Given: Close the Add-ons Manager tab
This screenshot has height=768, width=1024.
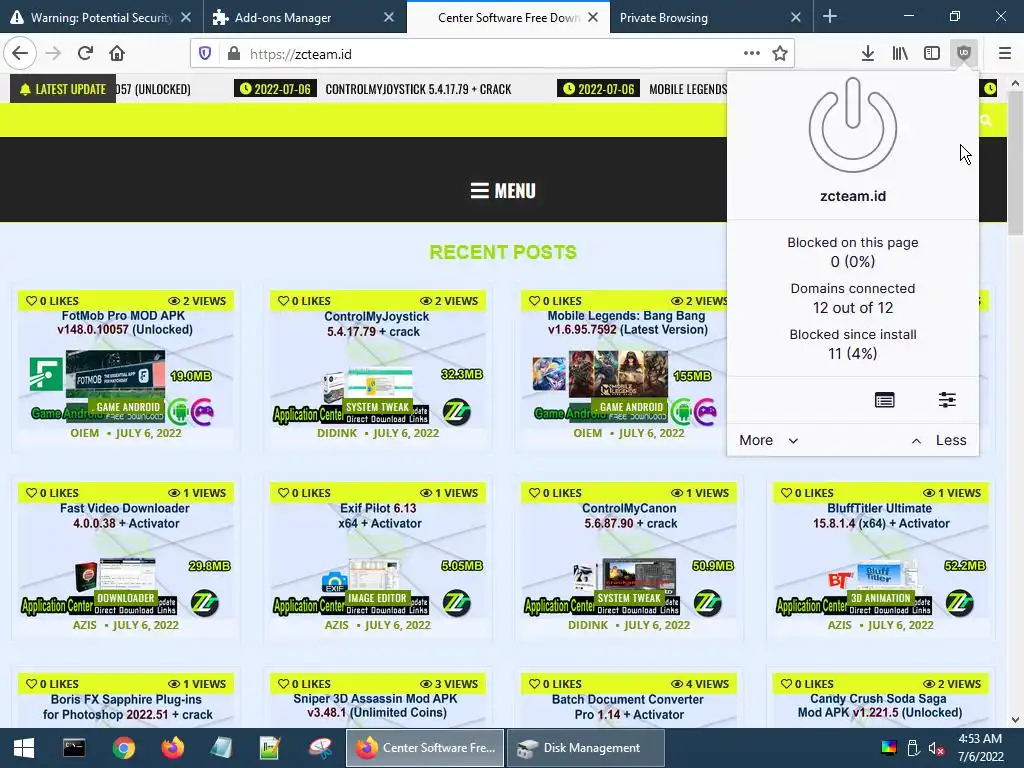Looking at the screenshot, I should (389, 17).
